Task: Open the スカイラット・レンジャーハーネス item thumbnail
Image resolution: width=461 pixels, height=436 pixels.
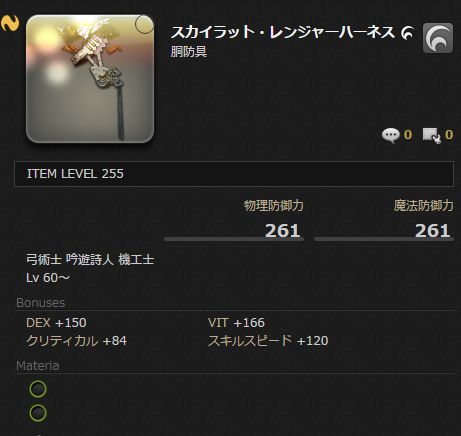Action: (90, 79)
